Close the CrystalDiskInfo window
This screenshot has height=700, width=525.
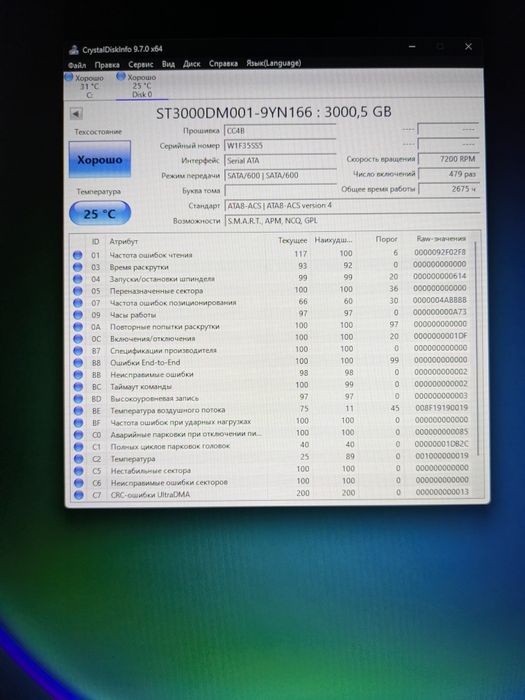(468, 46)
